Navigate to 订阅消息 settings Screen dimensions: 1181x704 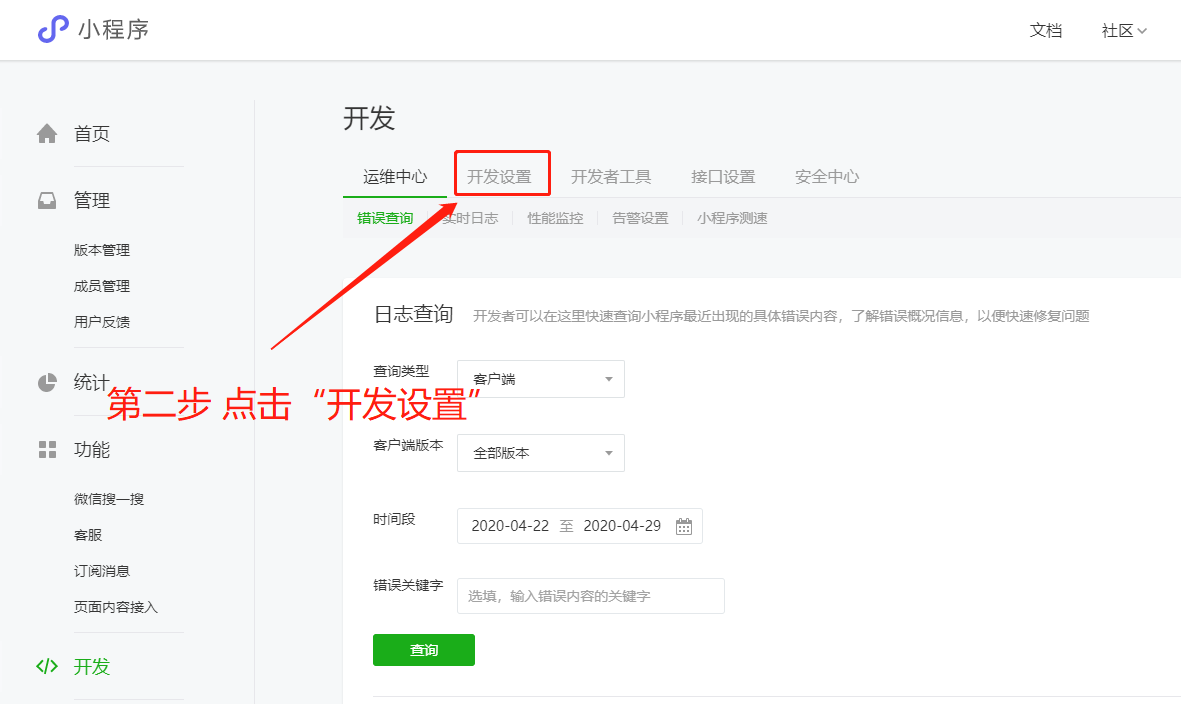point(103,570)
